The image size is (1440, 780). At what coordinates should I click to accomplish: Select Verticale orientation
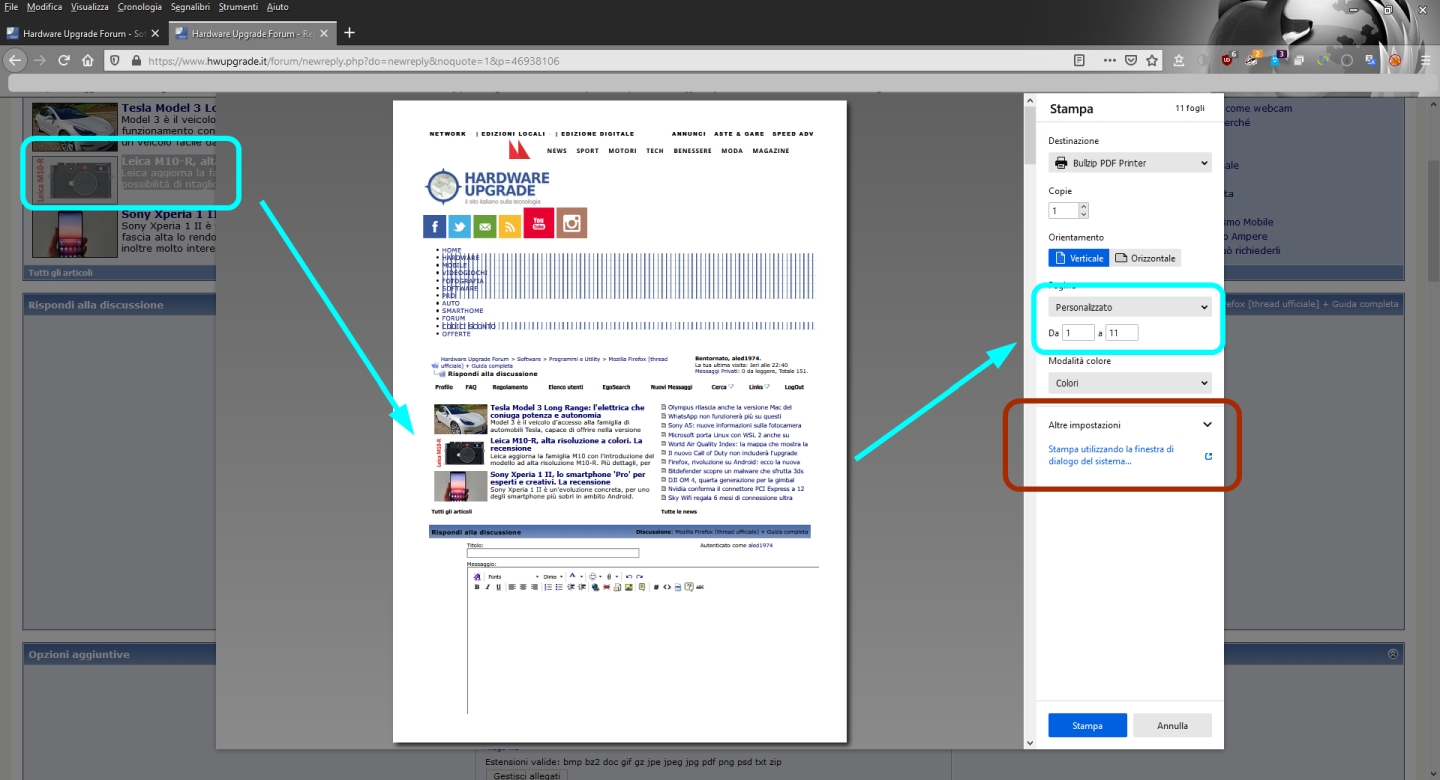tap(1079, 258)
